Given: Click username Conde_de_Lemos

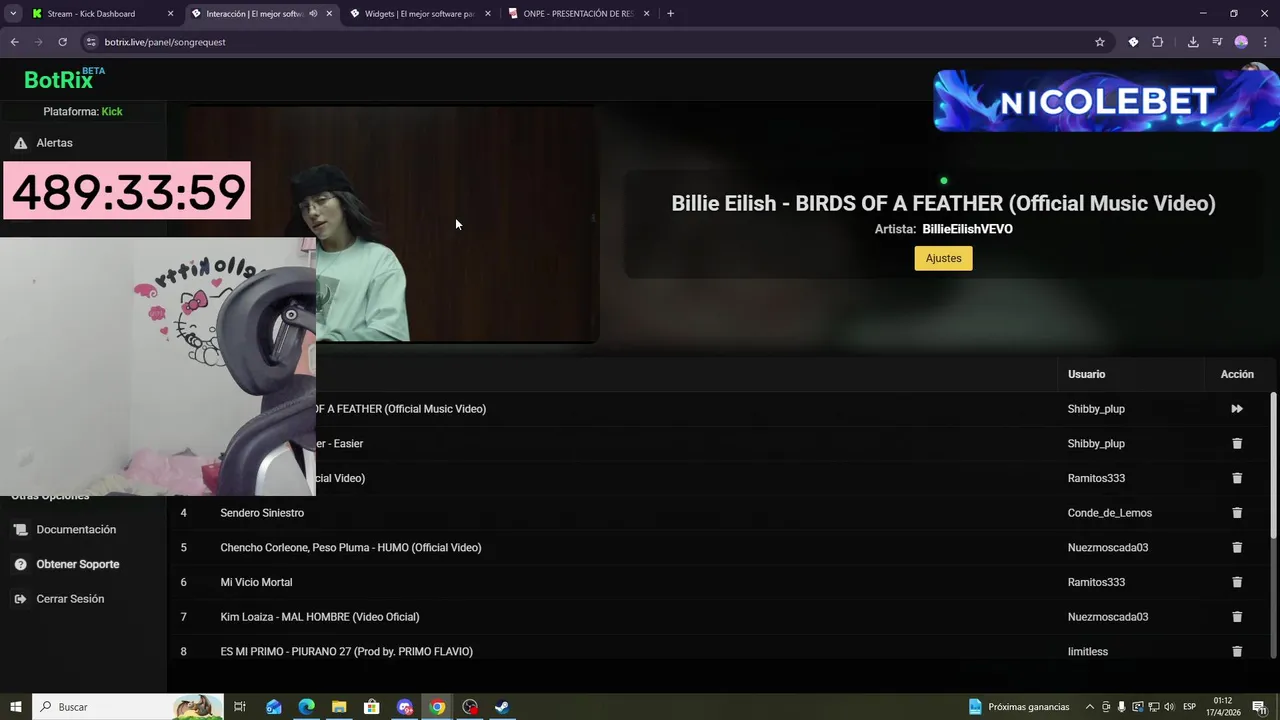Looking at the screenshot, I should tap(1110, 513).
